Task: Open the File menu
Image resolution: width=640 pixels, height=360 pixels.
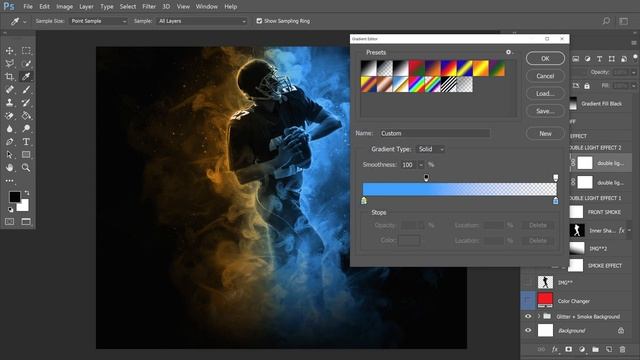Action: pyautogui.click(x=28, y=7)
